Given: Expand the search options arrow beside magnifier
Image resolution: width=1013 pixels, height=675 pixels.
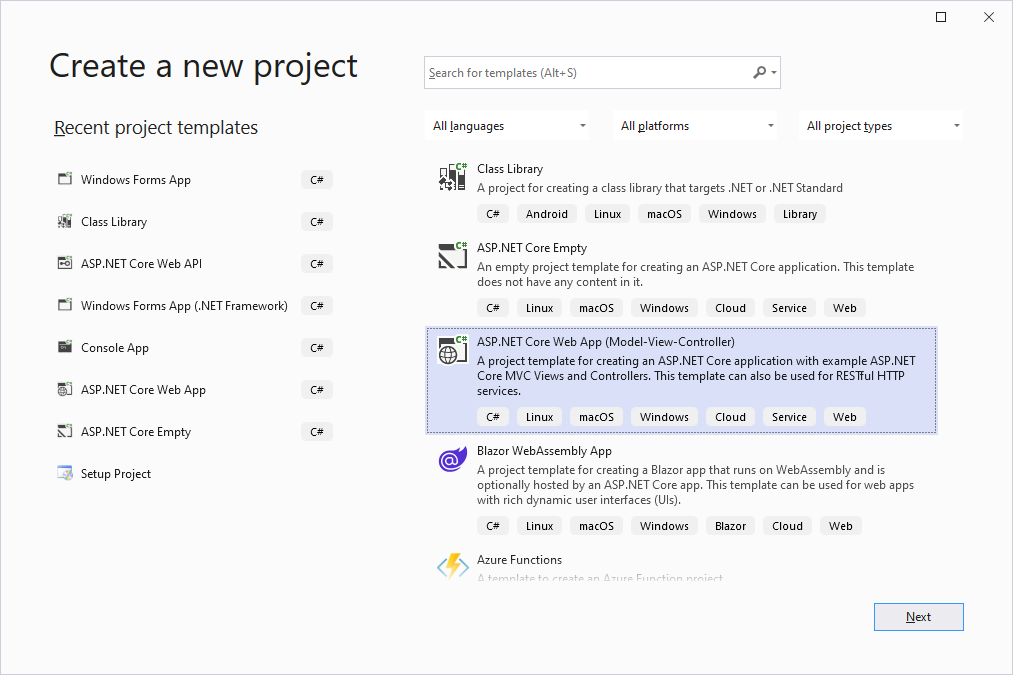Looking at the screenshot, I should tap(773, 73).
